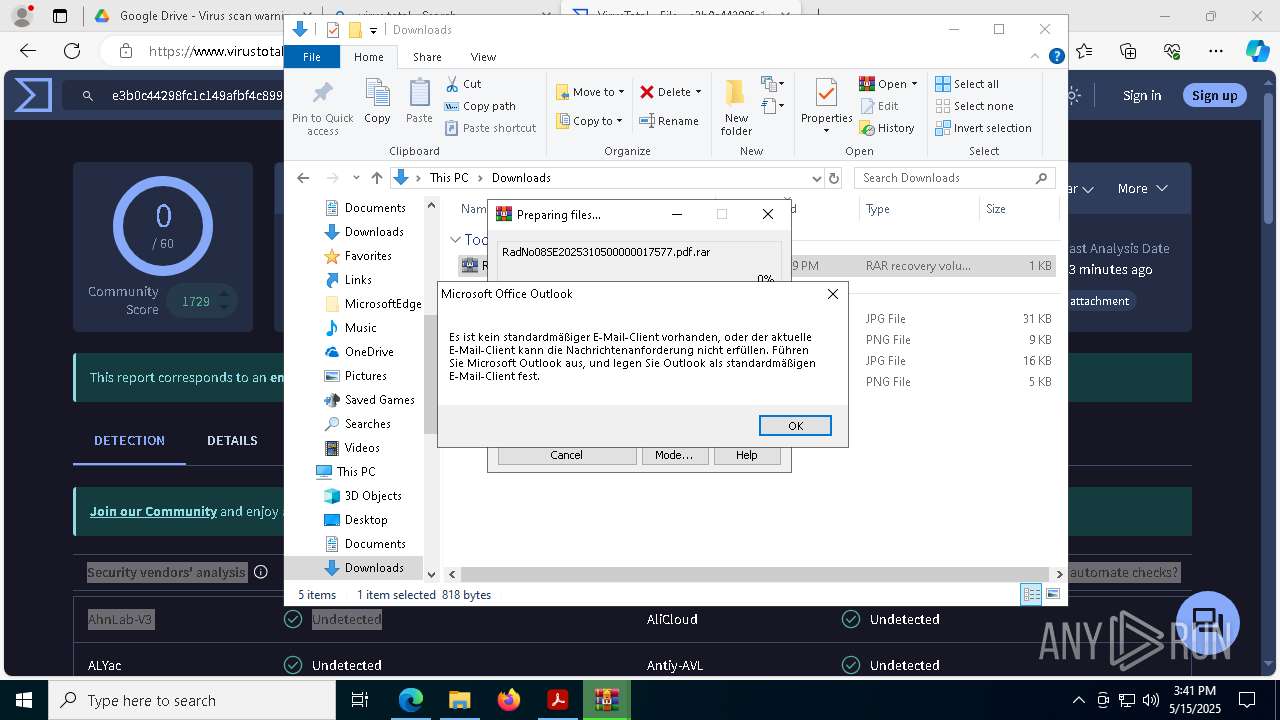
Task: Open the File tab in Explorer
Action: coord(312,57)
